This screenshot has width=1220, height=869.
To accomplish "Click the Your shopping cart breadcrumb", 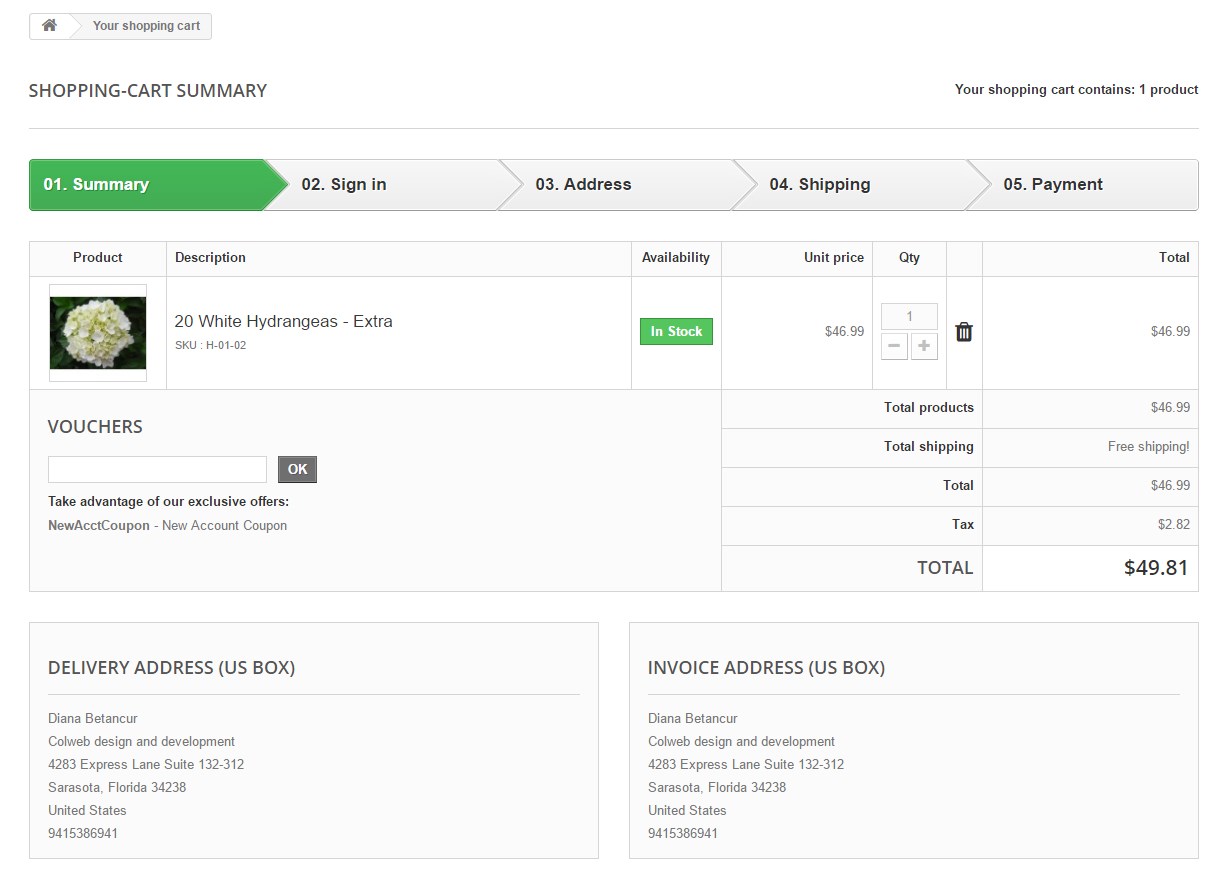I will point(146,26).
